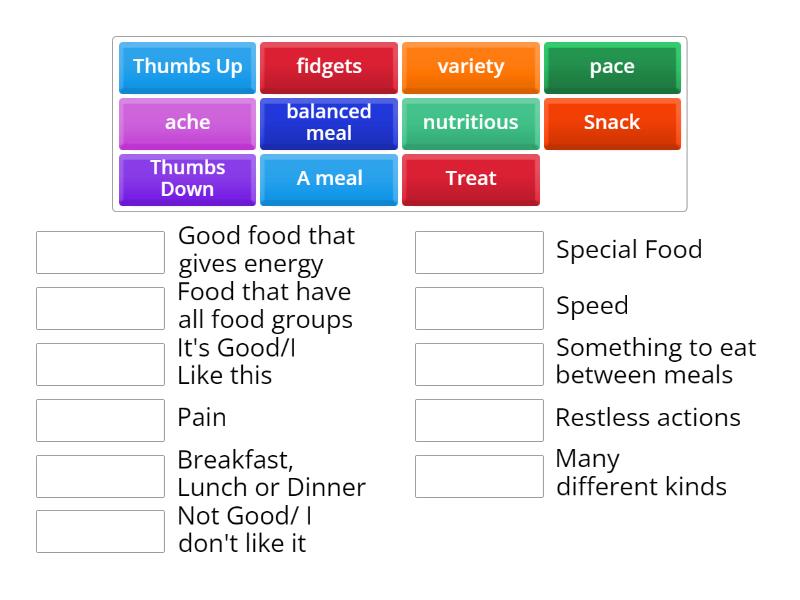
Task: Select the 'Treat' word tile
Action: (470, 178)
